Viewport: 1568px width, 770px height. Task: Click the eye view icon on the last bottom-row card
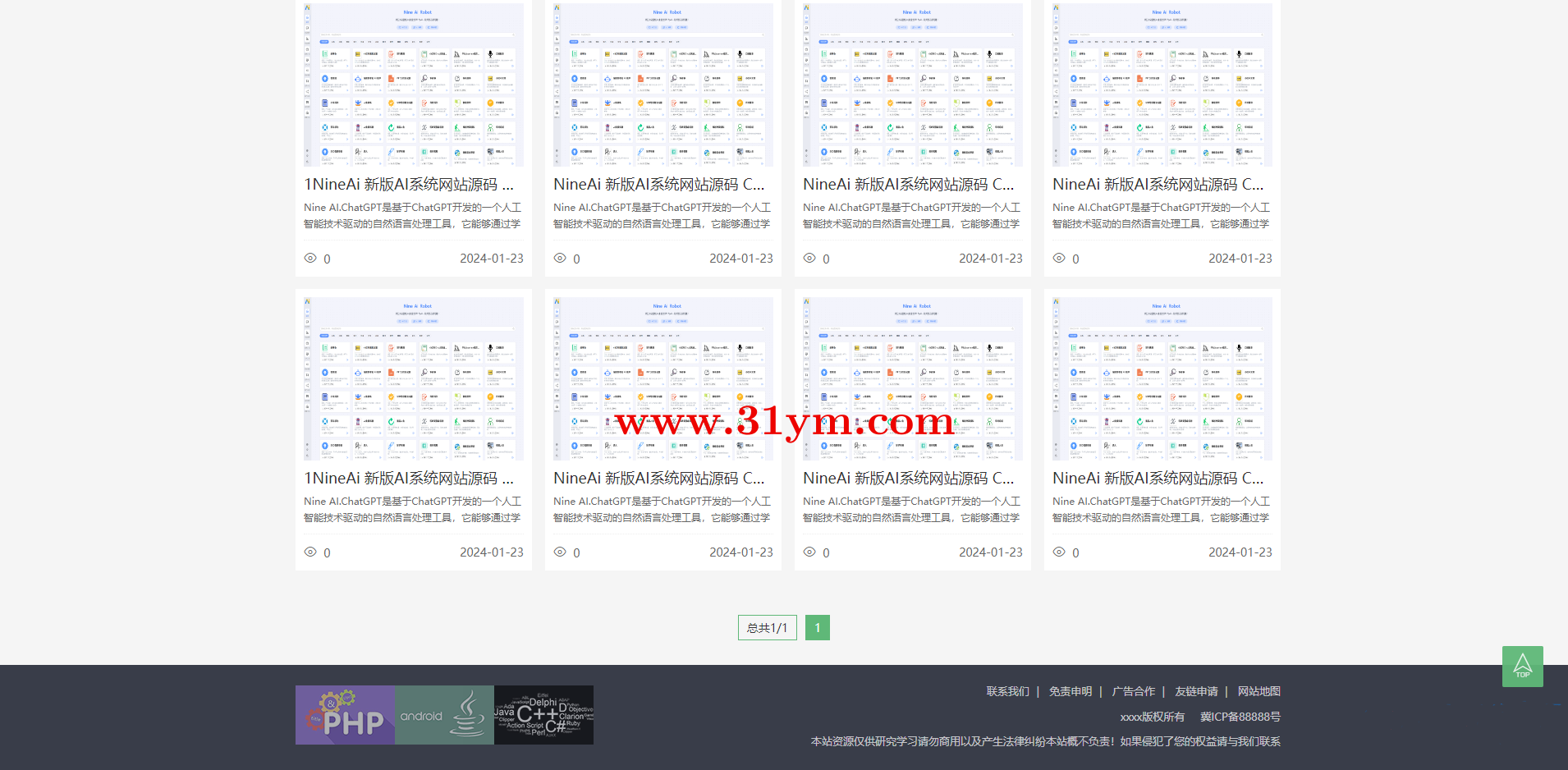coord(1059,552)
